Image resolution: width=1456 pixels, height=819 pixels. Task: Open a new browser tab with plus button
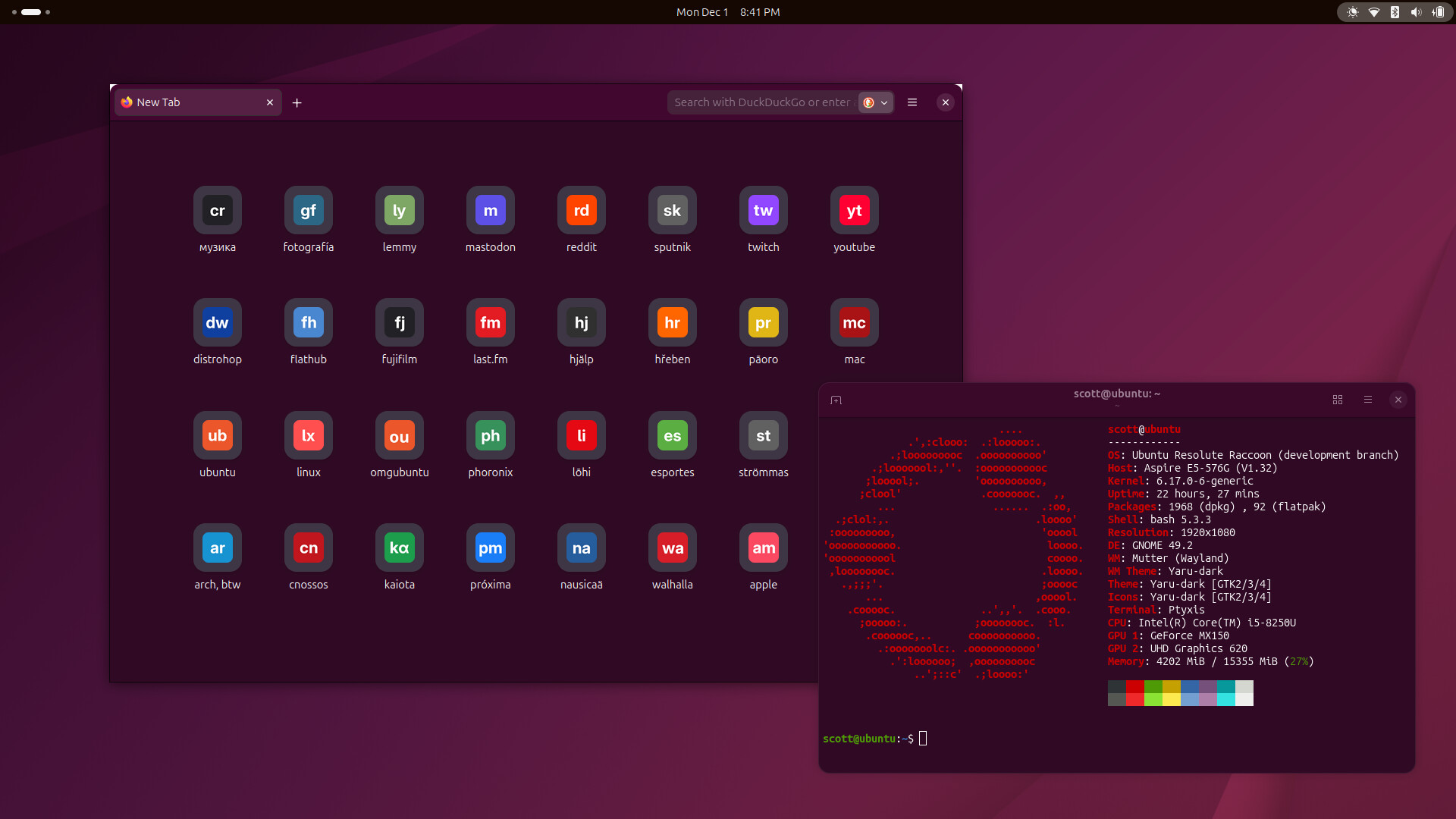click(297, 102)
